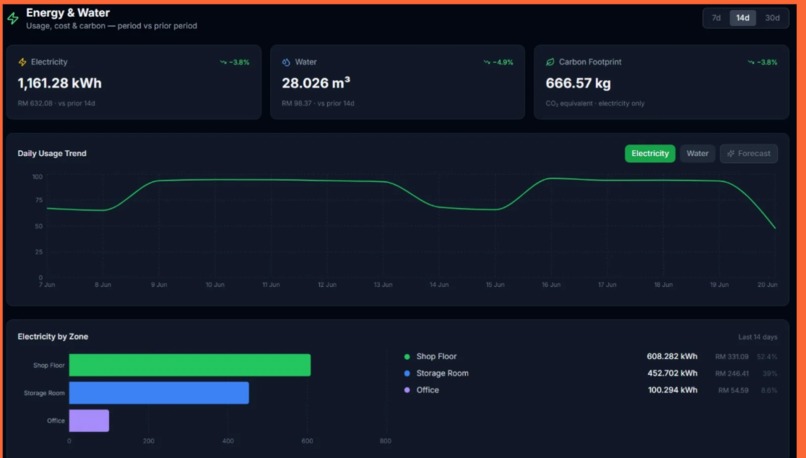Click the Electricity by Zone heading
Image resolution: width=806 pixels, height=458 pixels.
[x=53, y=337]
